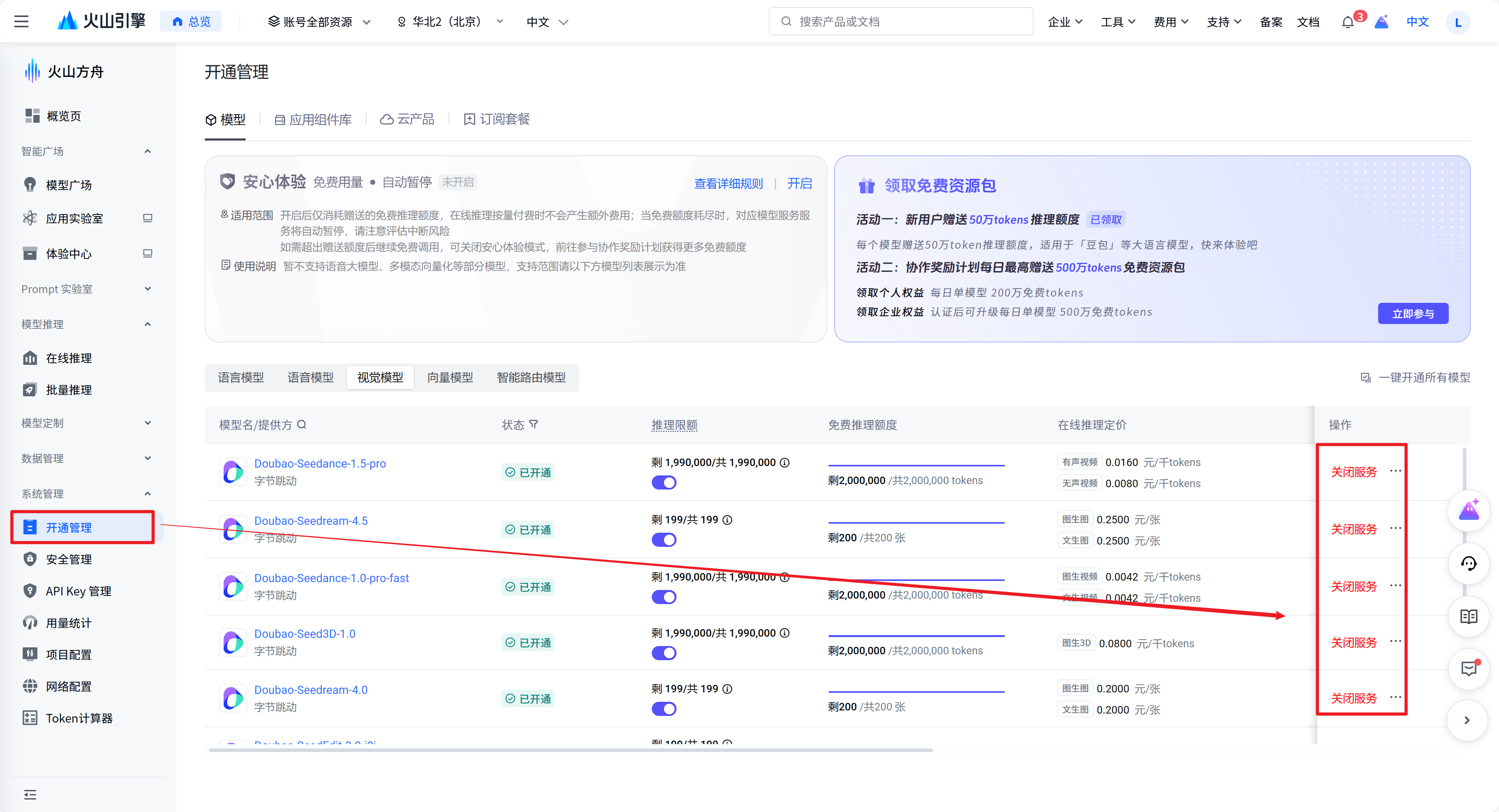The height and width of the screenshot is (812, 1499).
Task: Expand the 账号全部资源 dropdown
Action: click(x=318, y=22)
